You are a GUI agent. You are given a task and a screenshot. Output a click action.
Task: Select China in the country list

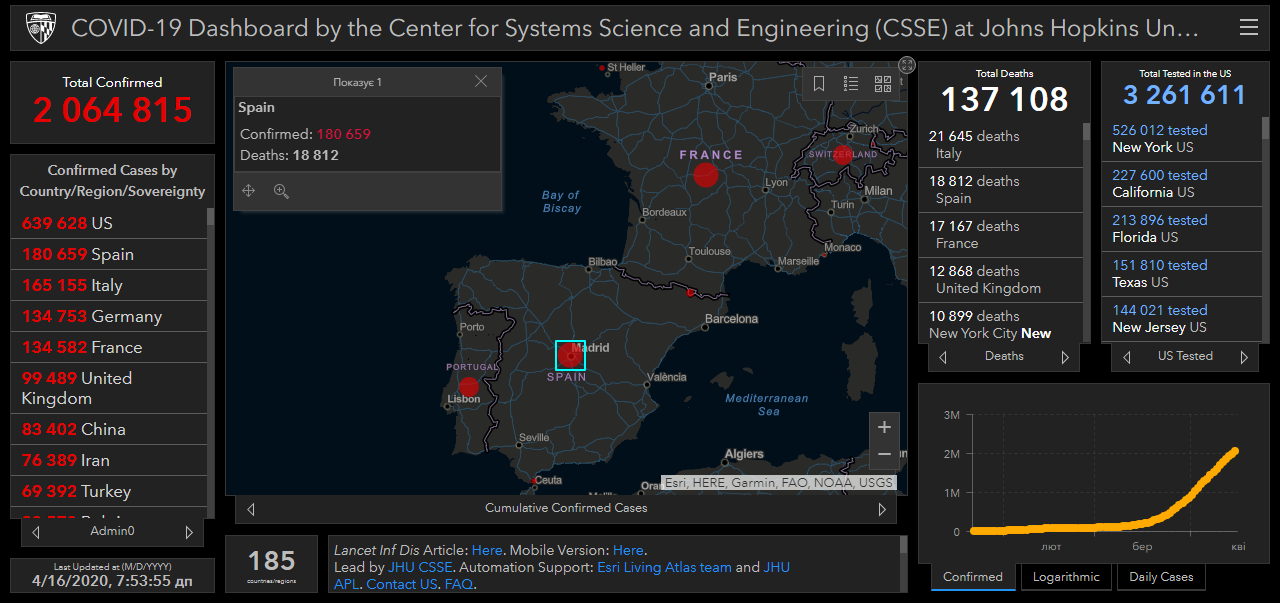[108, 429]
